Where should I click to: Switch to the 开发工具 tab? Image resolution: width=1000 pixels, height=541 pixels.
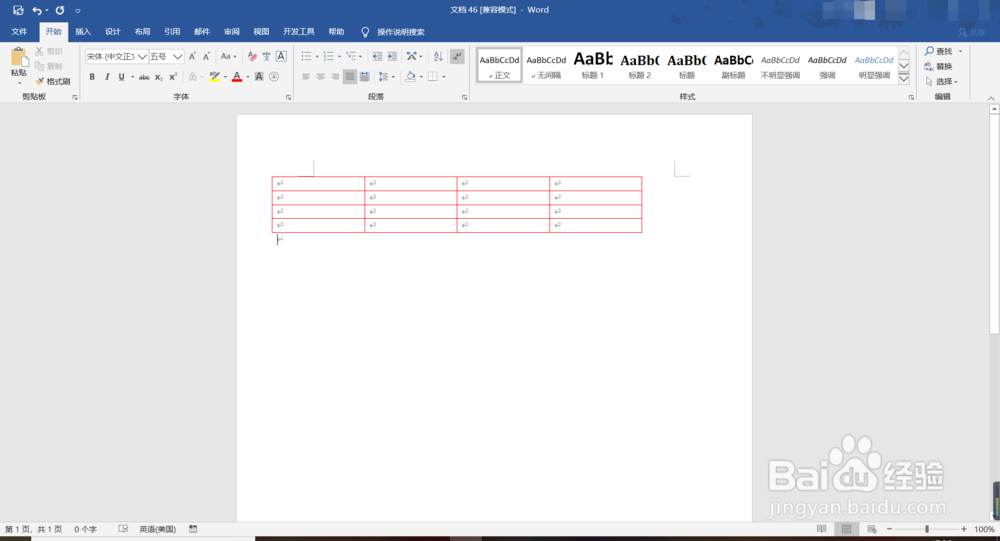(298, 32)
